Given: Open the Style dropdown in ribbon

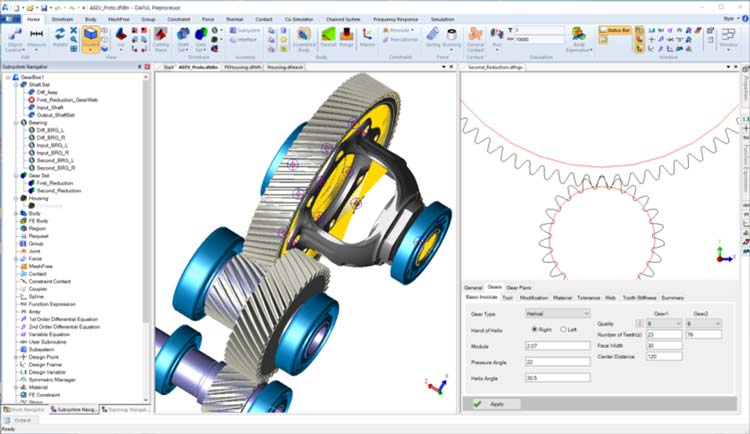Looking at the screenshot, I should click(731, 19).
